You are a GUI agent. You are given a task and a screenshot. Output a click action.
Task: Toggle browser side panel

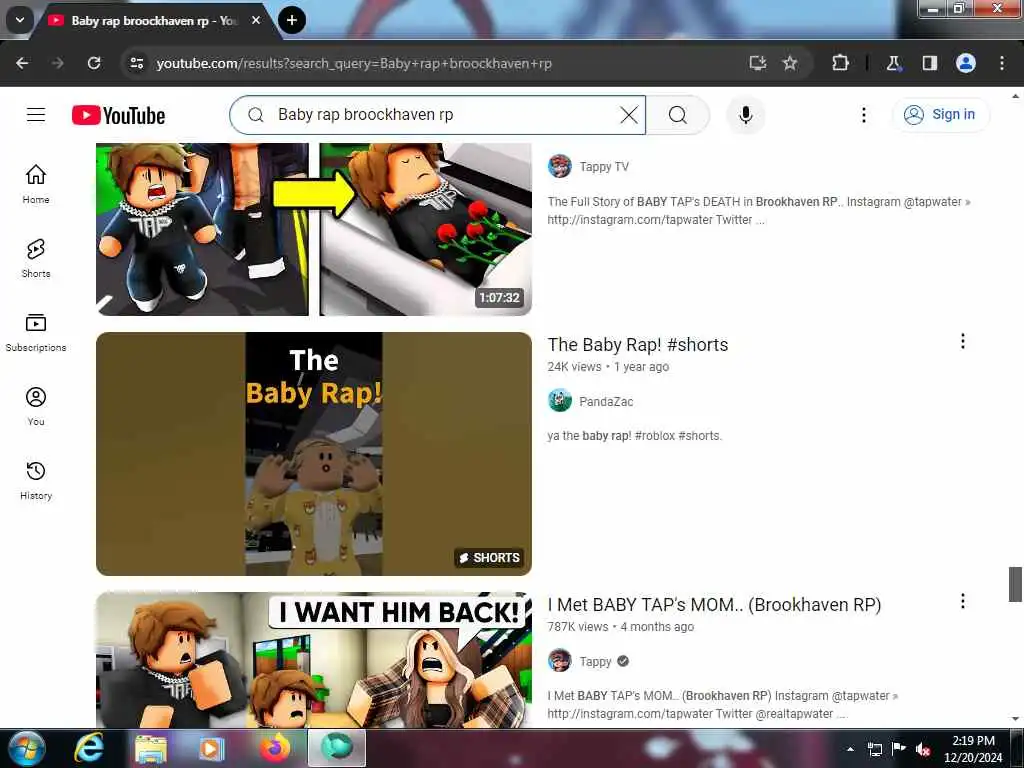click(x=929, y=63)
